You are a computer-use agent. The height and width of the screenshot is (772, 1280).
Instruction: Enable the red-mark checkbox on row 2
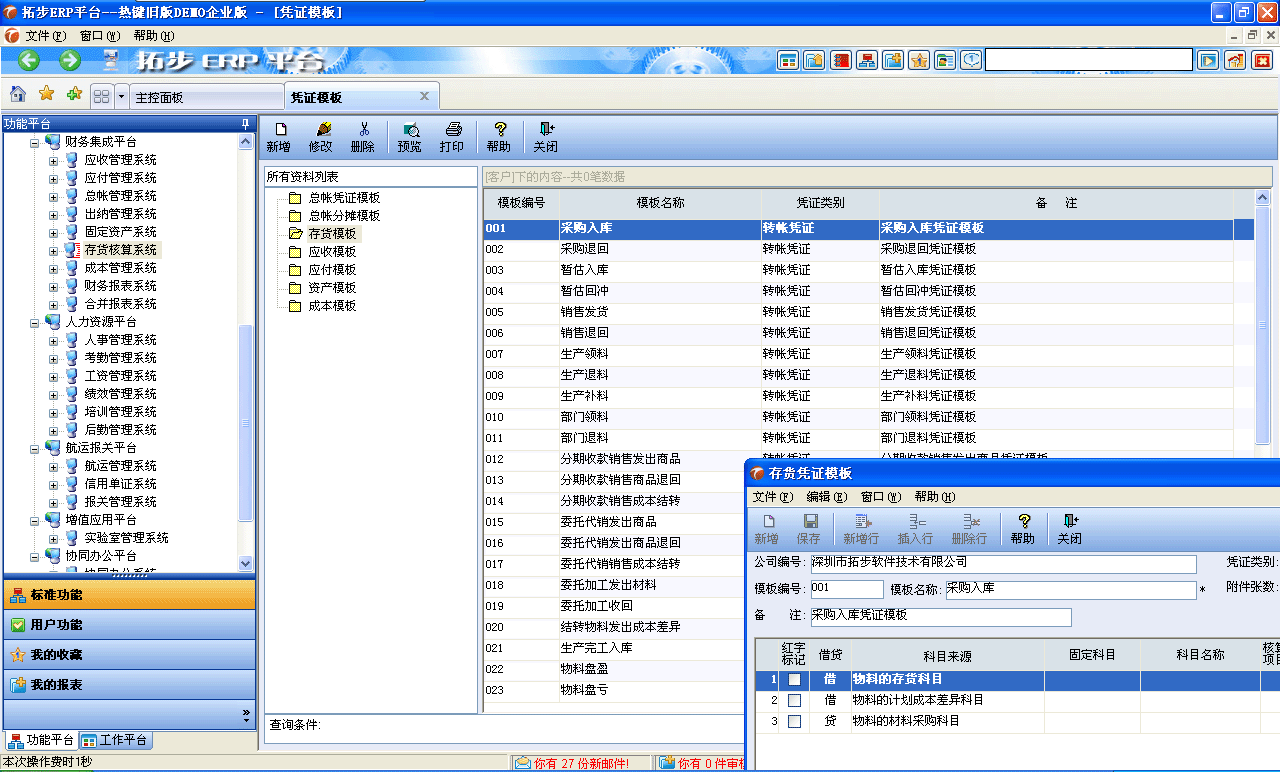pyautogui.click(x=793, y=701)
